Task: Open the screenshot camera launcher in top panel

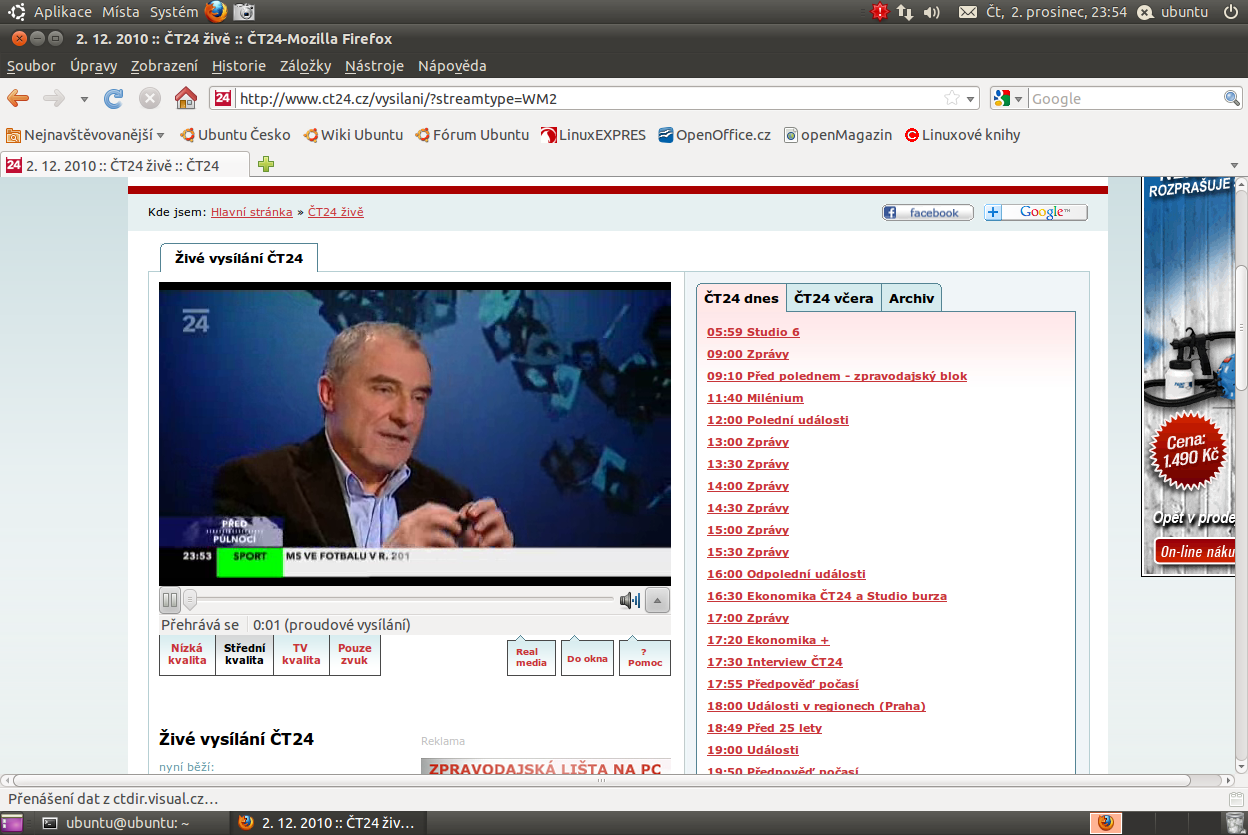Action: 244,12
